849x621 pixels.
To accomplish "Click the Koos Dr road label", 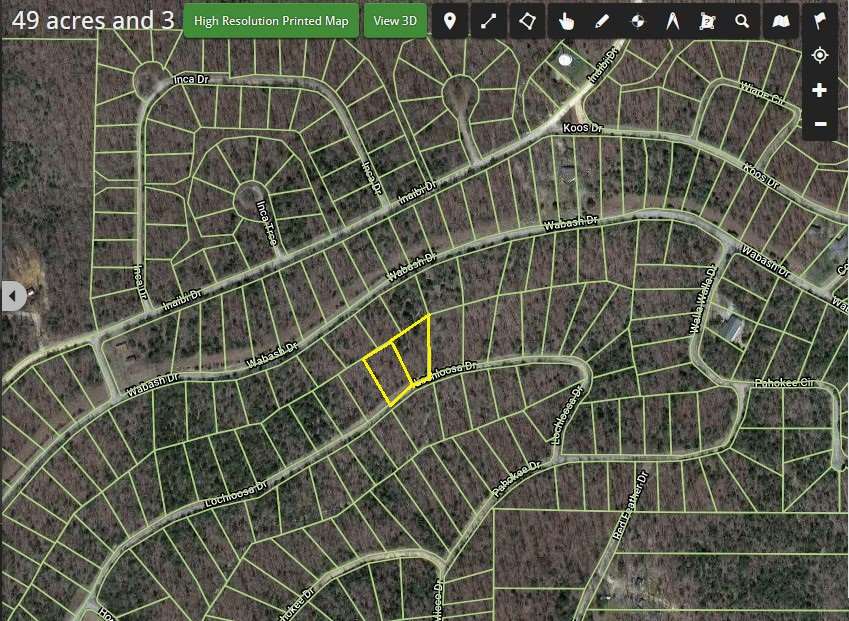I will pyautogui.click(x=584, y=129).
